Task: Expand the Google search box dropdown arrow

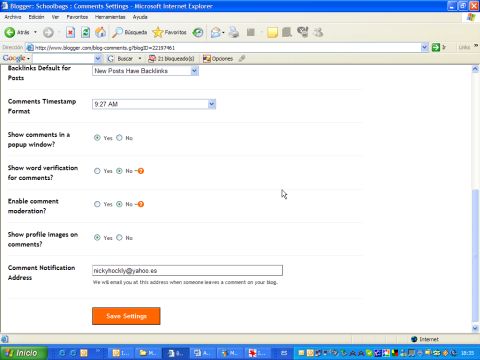Action: (98, 59)
